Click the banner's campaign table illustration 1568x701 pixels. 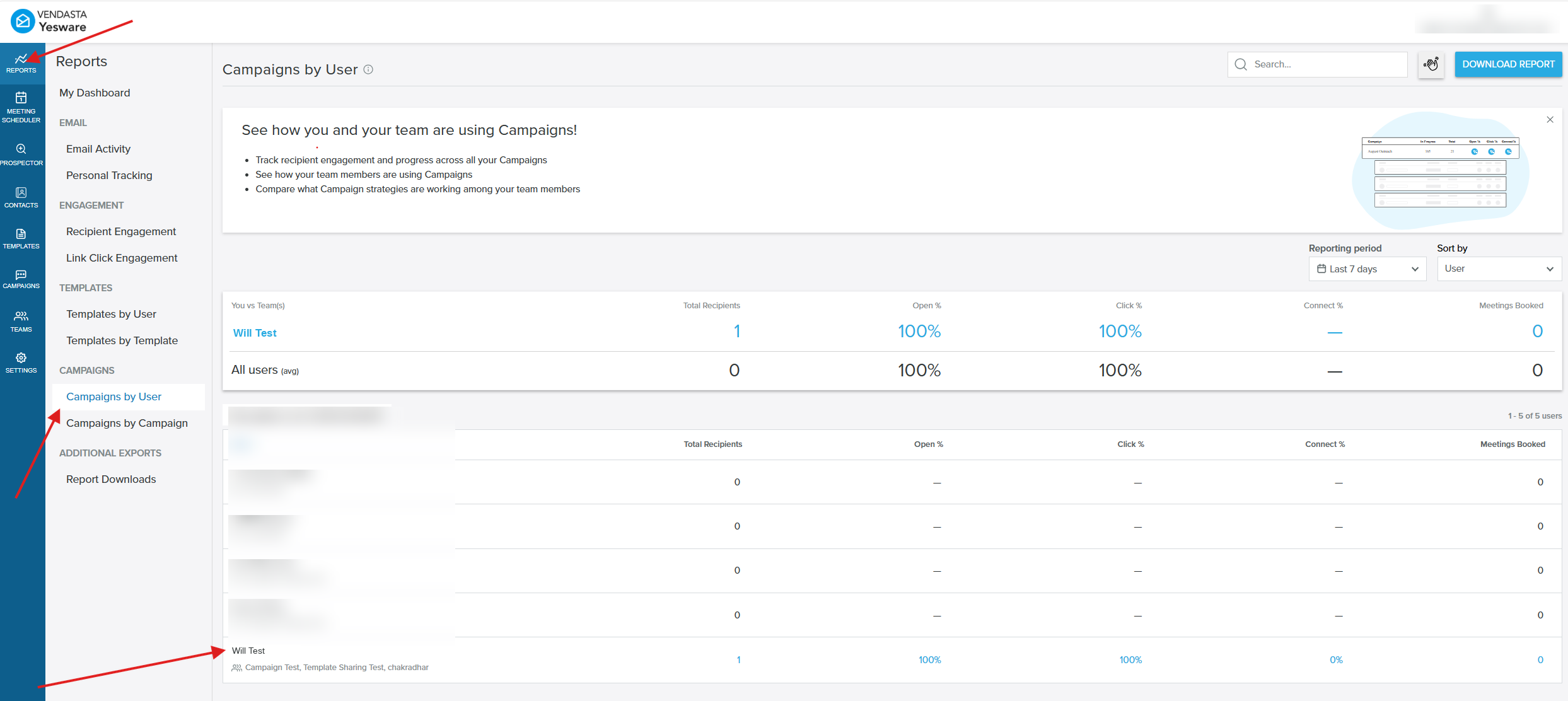coord(1440,171)
